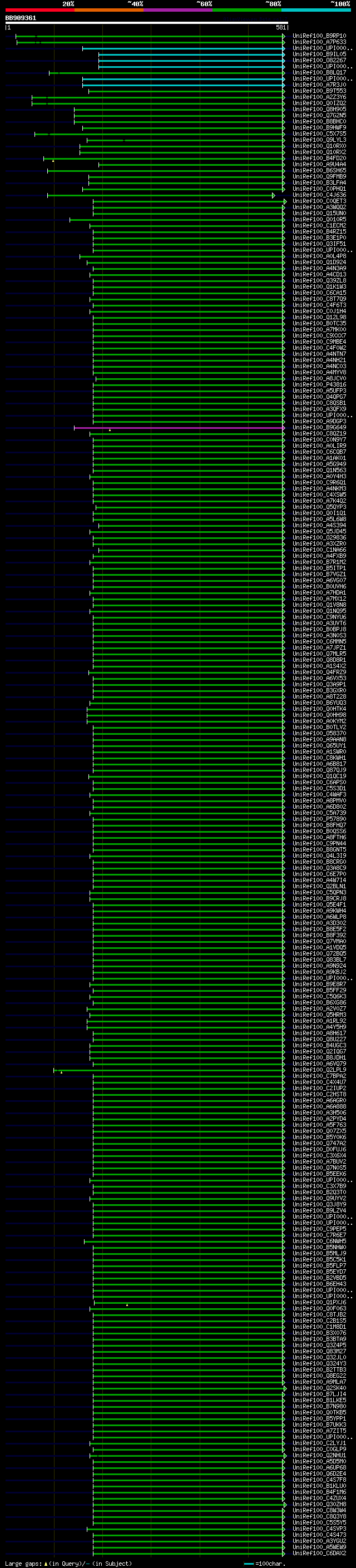This screenshot has height=1568, width=356.
Task: Click the cyan ~100% identity legend bar
Action: point(317,10)
